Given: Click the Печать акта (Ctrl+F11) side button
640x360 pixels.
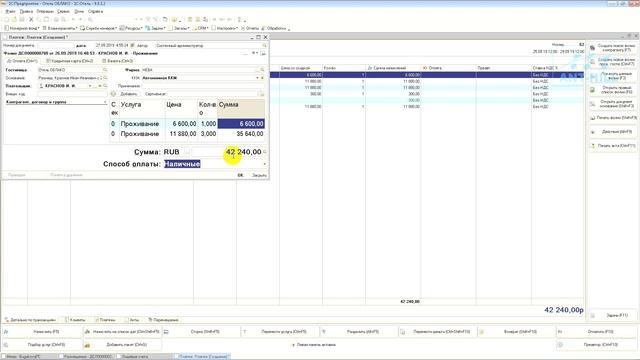Looking at the screenshot, I should (x=612, y=145).
